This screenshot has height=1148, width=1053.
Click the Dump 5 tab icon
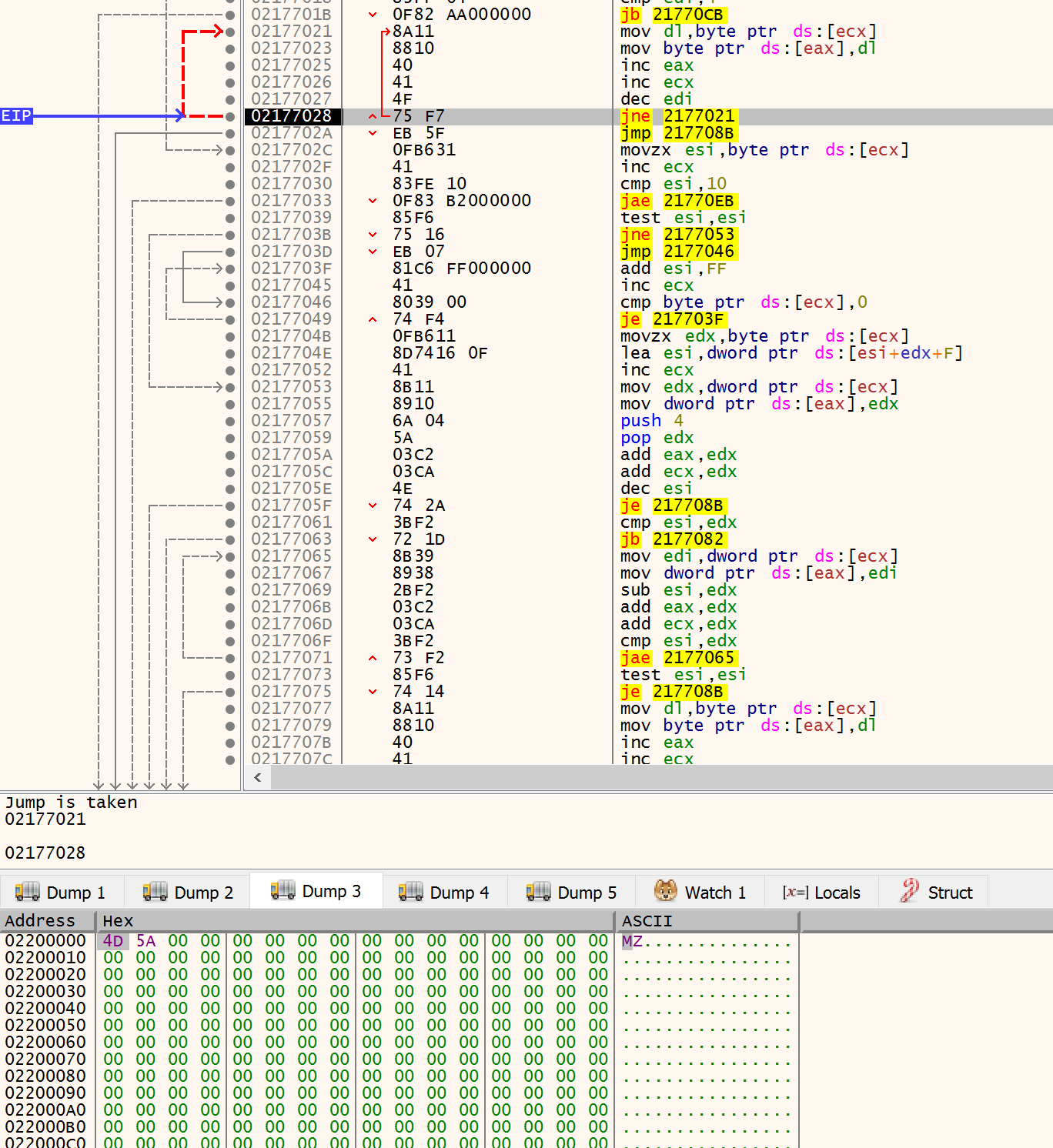[x=538, y=891]
